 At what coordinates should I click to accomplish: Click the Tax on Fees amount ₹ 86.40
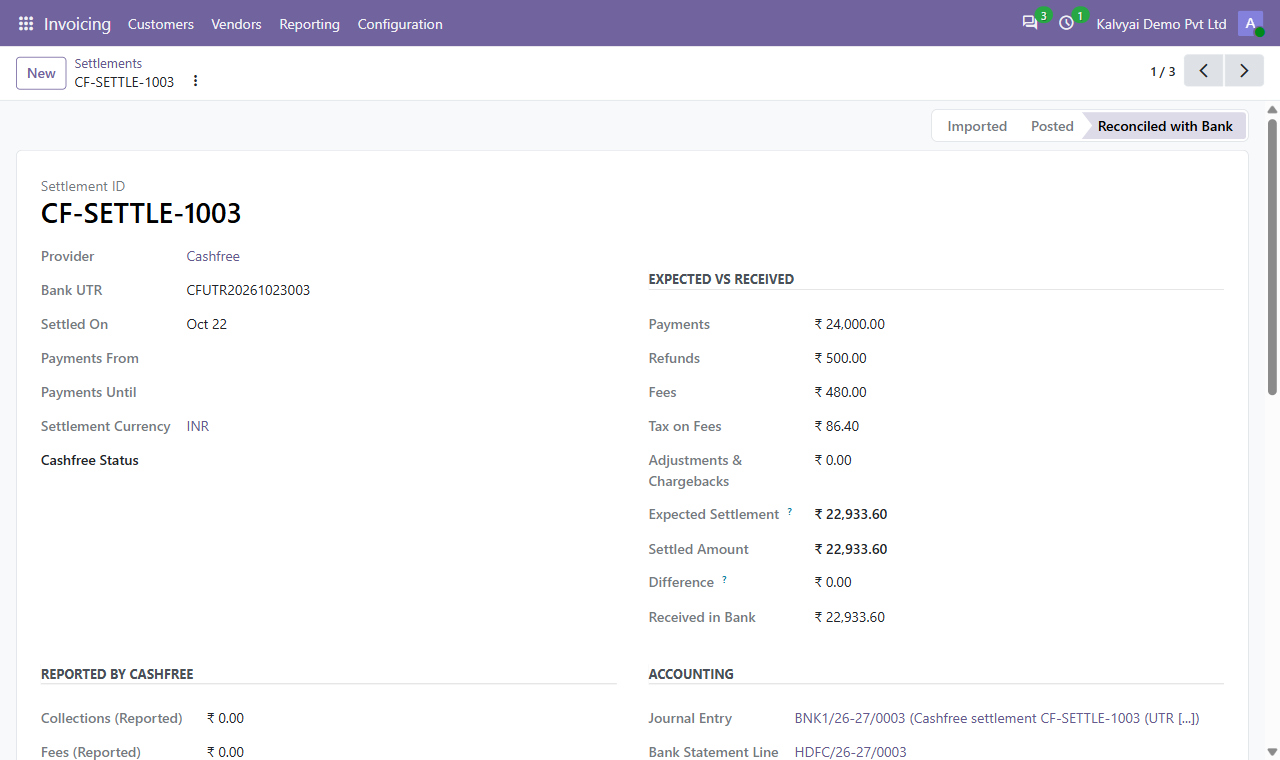(837, 426)
